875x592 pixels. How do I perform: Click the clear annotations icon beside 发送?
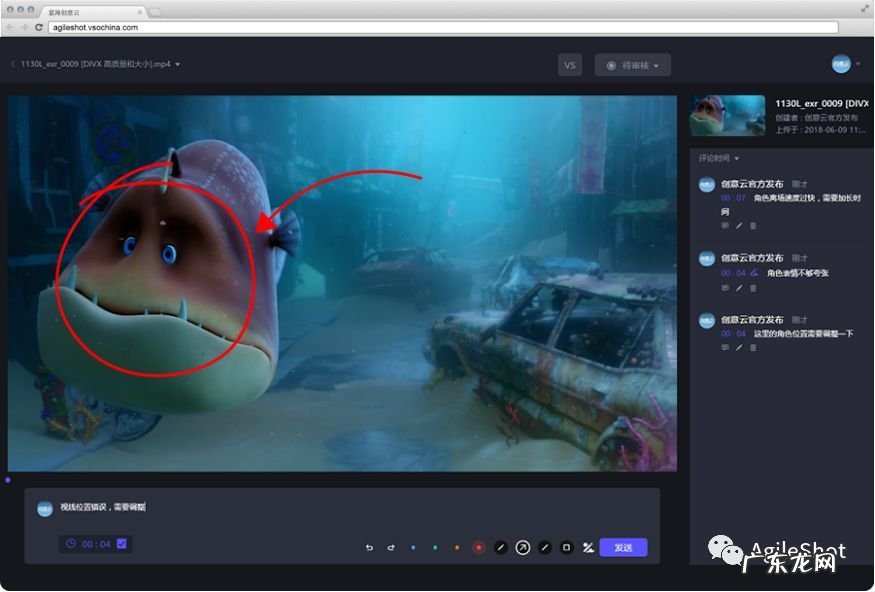pos(588,548)
